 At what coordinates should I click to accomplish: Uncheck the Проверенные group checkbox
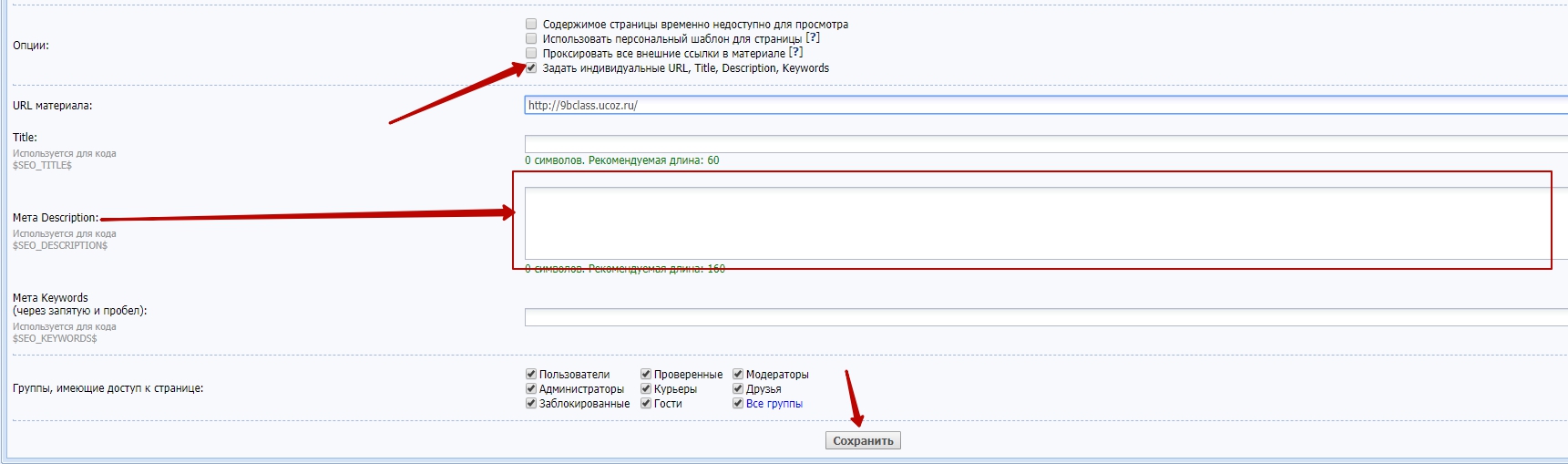[x=646, y=374]
